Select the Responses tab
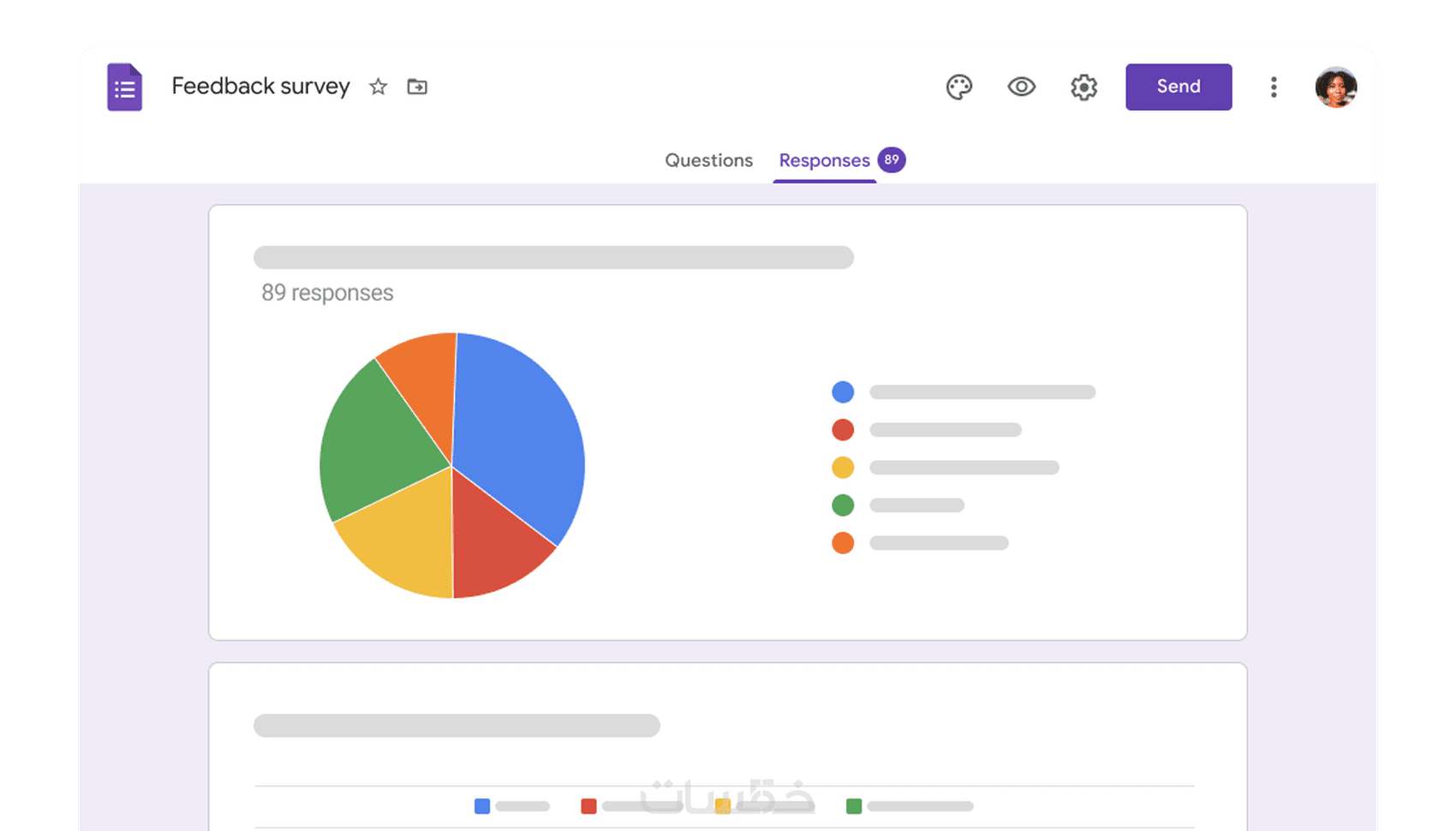1456x831 pixels. point(825,160)
